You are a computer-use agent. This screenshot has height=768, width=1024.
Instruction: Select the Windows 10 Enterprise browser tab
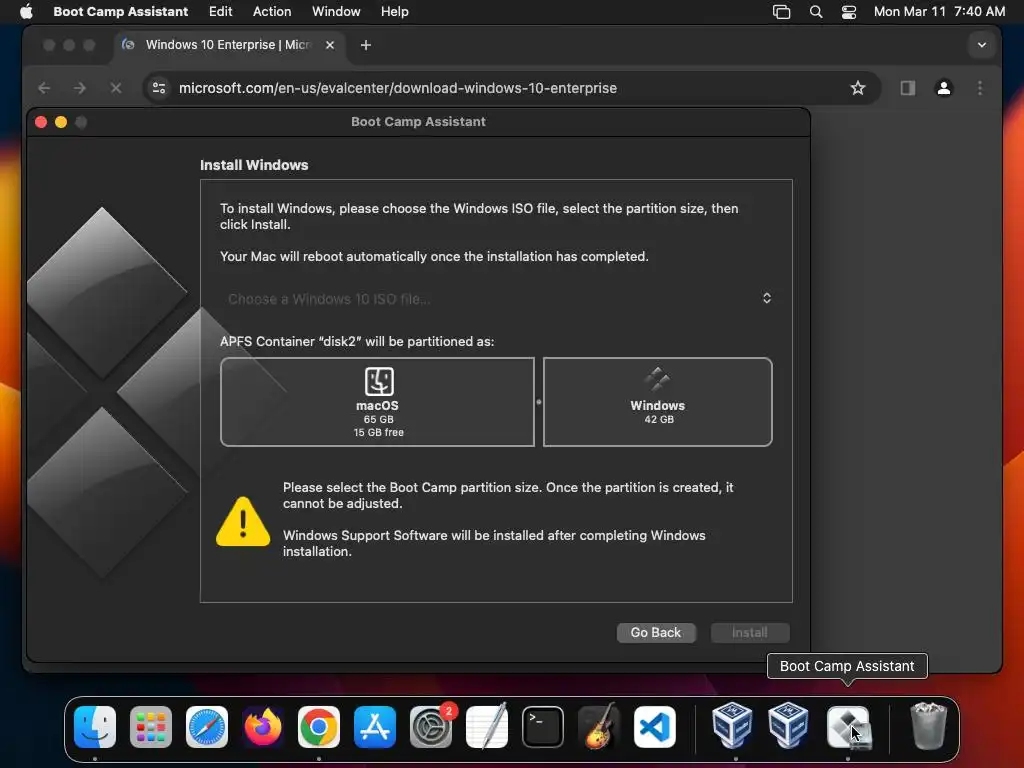coord(228,45)
